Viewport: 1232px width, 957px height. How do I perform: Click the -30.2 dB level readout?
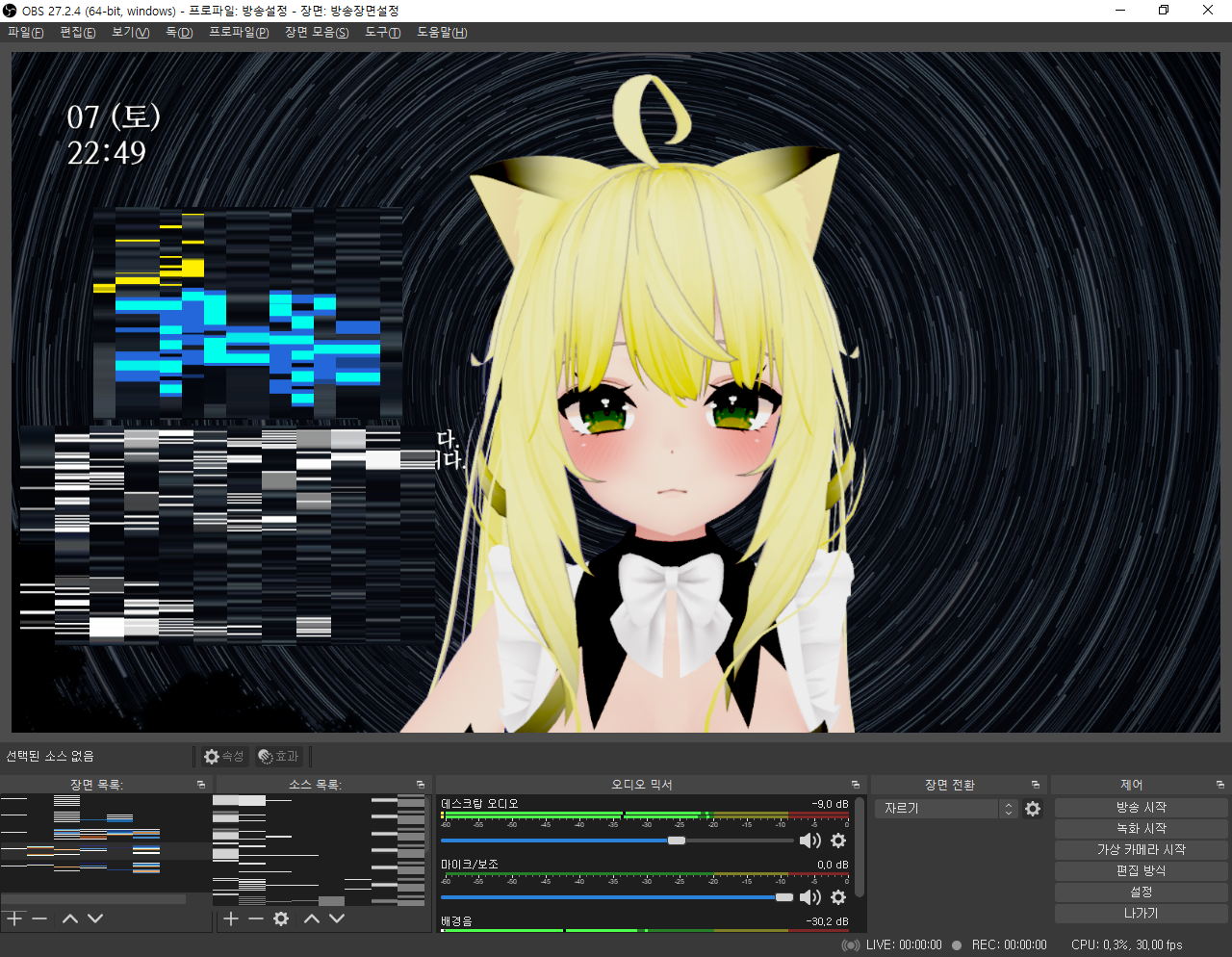(x=827, y=921)
